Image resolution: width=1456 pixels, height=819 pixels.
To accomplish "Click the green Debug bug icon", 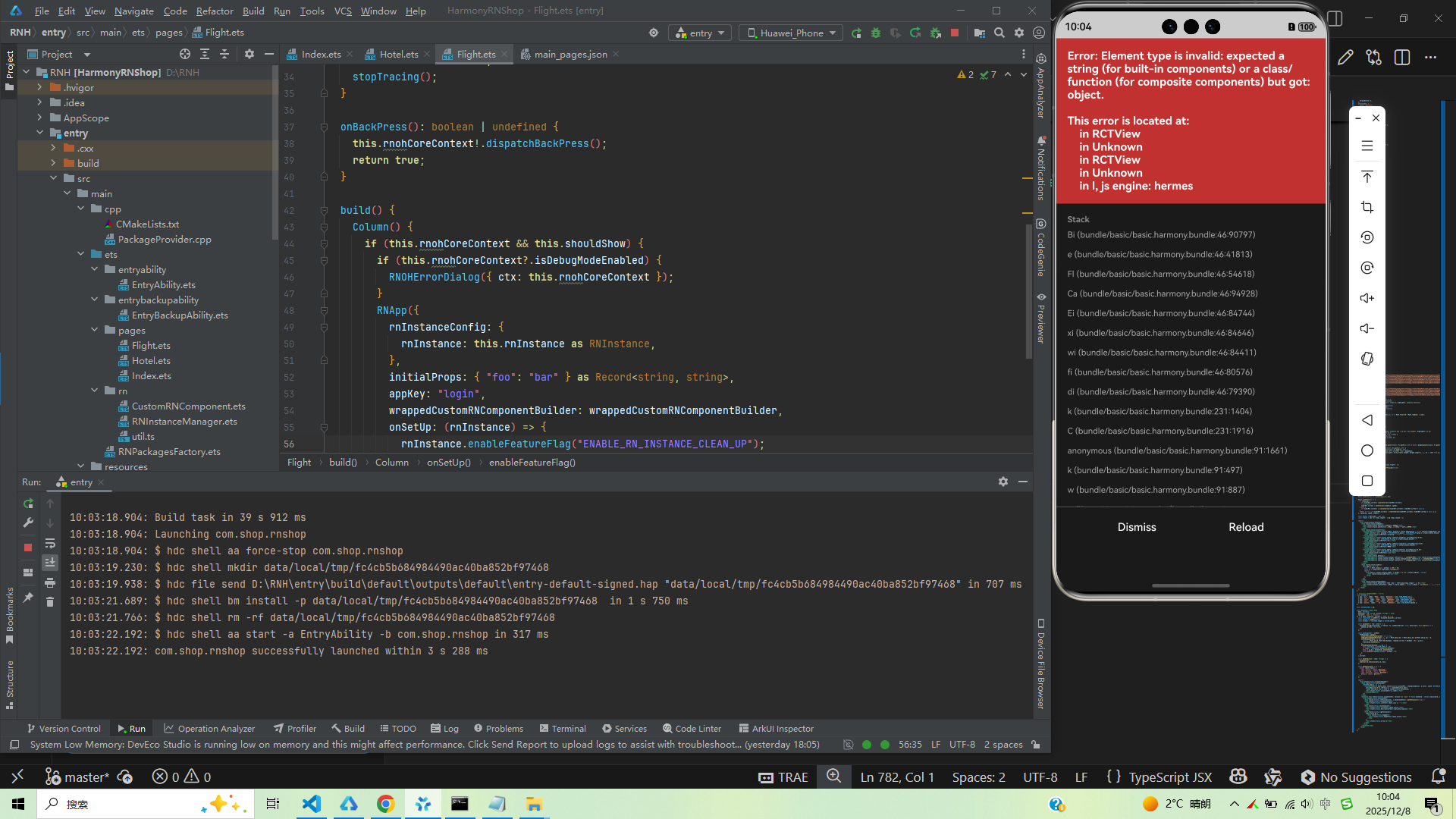I will point(876,33).
